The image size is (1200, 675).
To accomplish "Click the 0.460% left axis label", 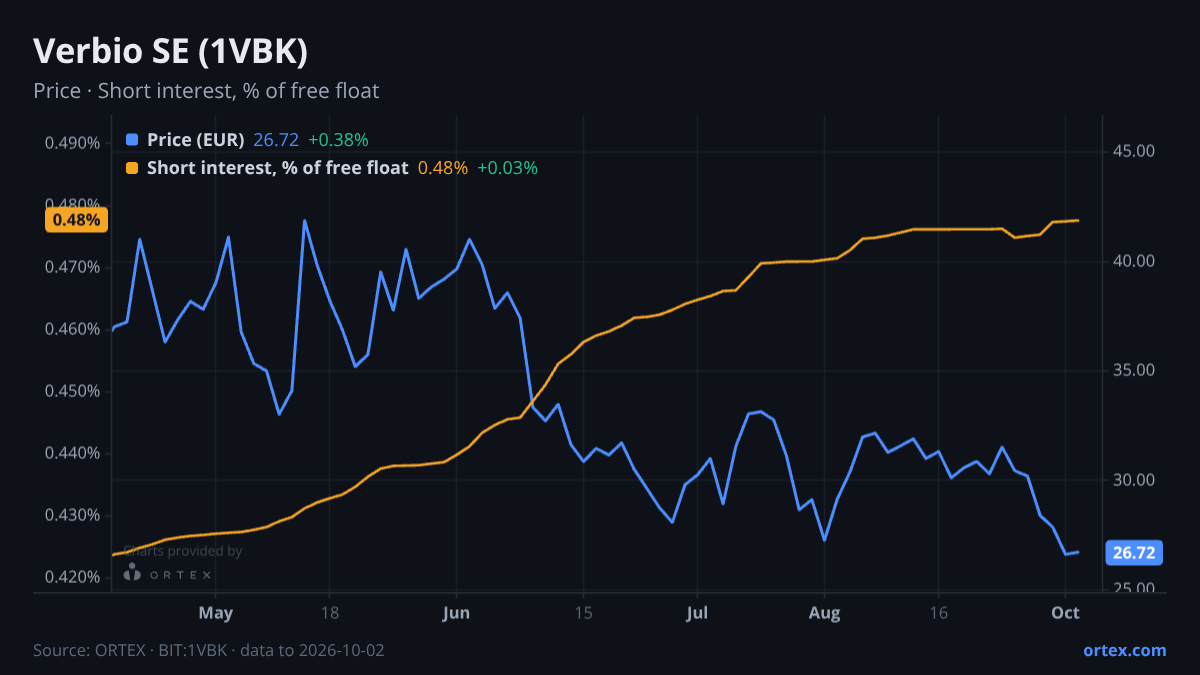I will pyautogui.click(x=72, y=329).
